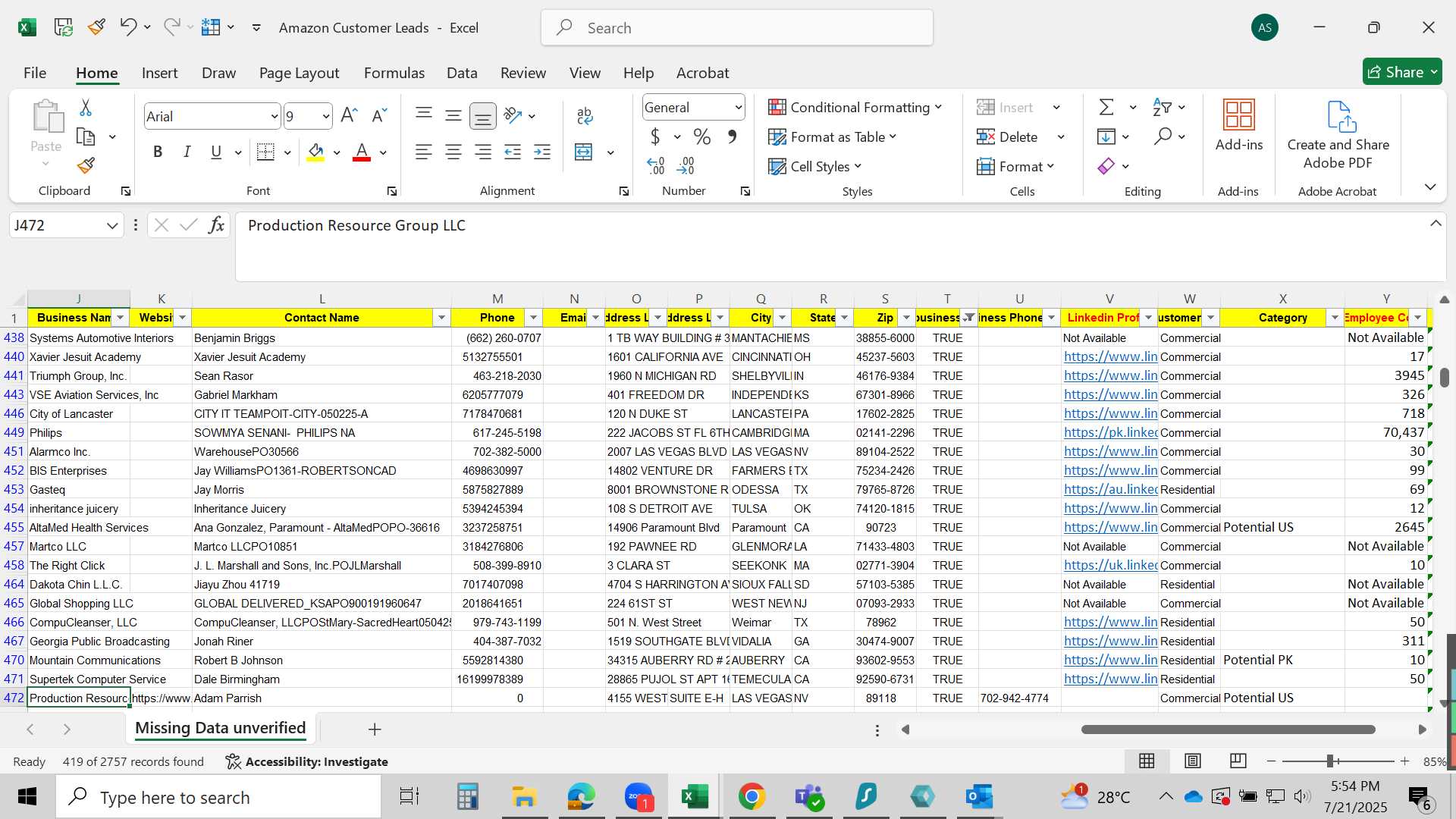The height and width of the screenshot is (819, 1456).
Task: Click the Save icon in the quick access toolbar
Action: (x=64, y=27)
